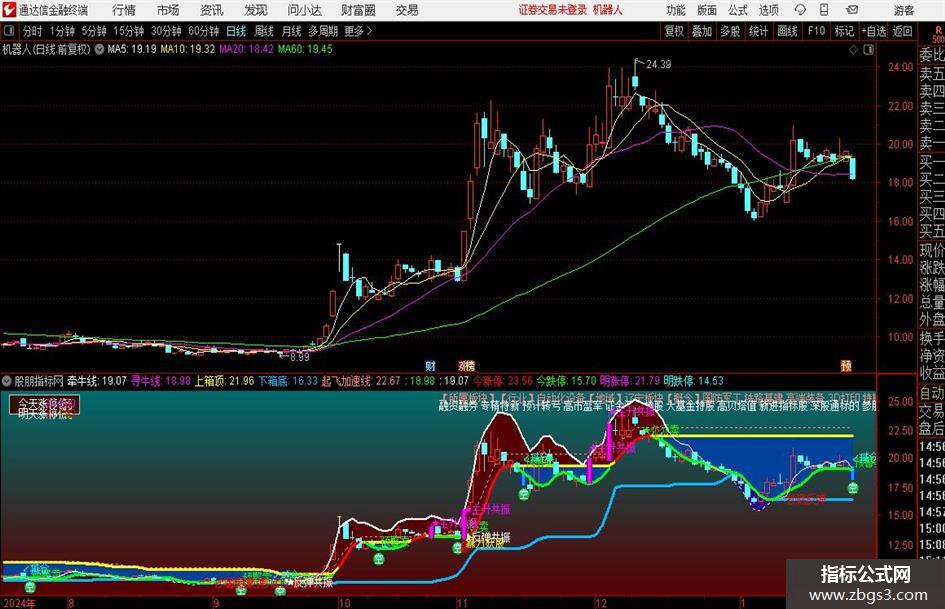
Task: Click the 涨榜 marker icon on chart
Action: (466, 365)
